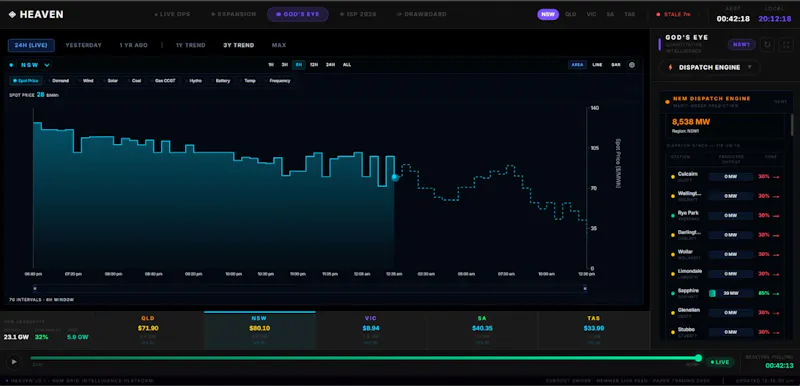
Task: Toggle the Coal series
Action: pos(135,81)
